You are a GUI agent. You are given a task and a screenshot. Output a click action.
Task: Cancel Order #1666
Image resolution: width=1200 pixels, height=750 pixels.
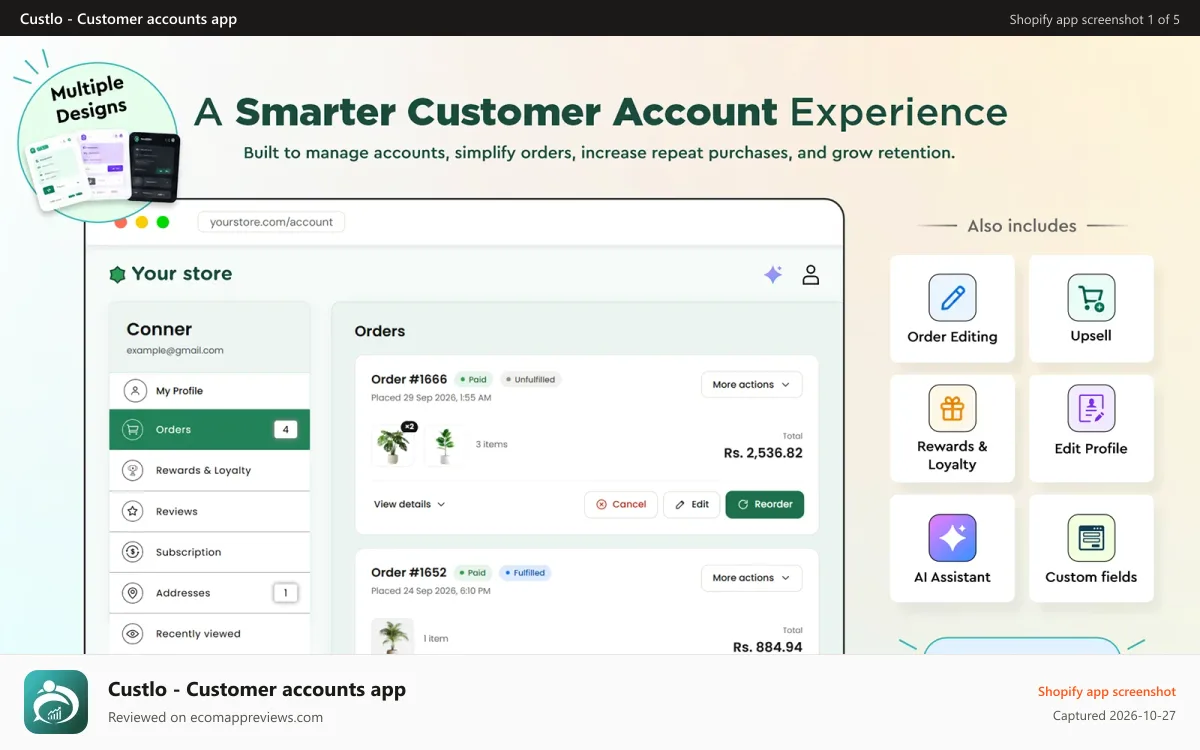pos(621,504)
